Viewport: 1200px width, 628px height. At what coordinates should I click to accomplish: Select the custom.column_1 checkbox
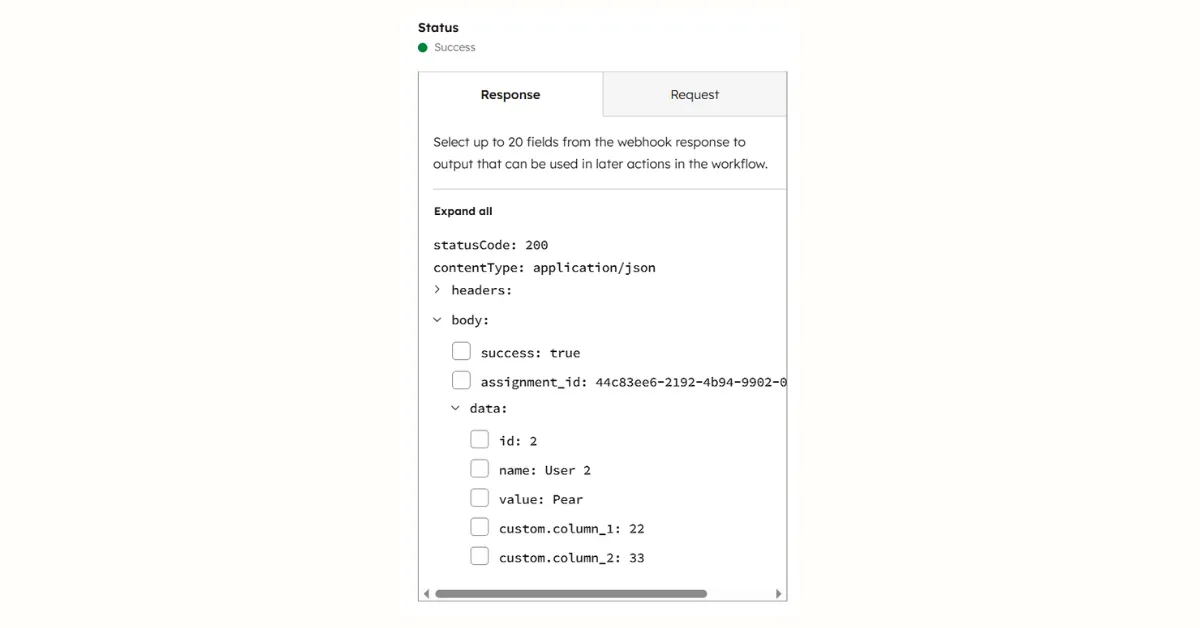click(479, 526)
